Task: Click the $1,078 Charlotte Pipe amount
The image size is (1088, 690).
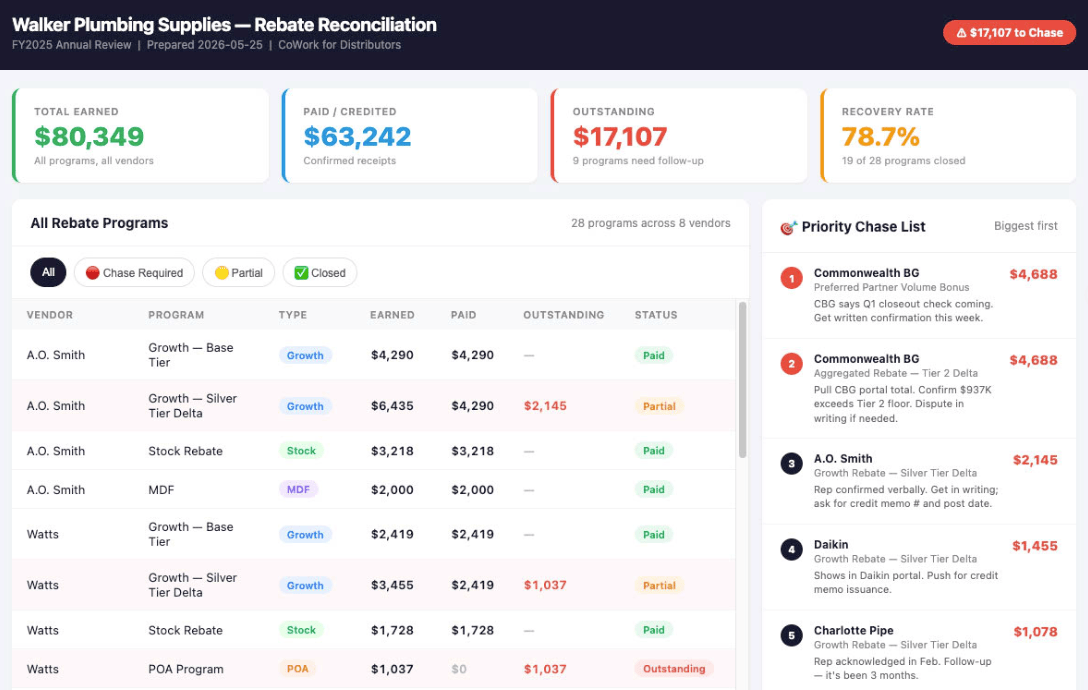Action: click(x=1035, y=632)
